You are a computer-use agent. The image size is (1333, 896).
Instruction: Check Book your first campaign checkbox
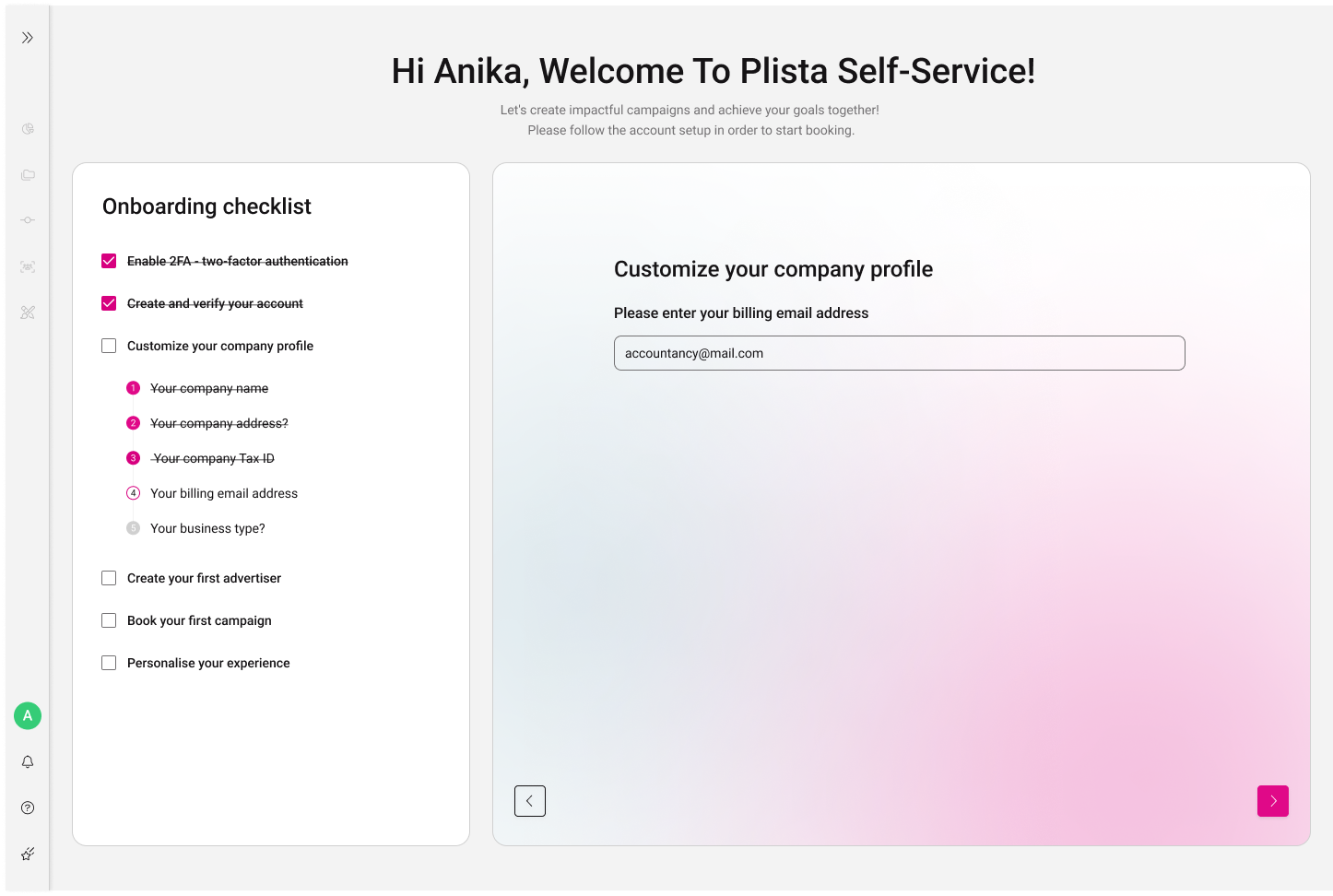click(109, 620)
